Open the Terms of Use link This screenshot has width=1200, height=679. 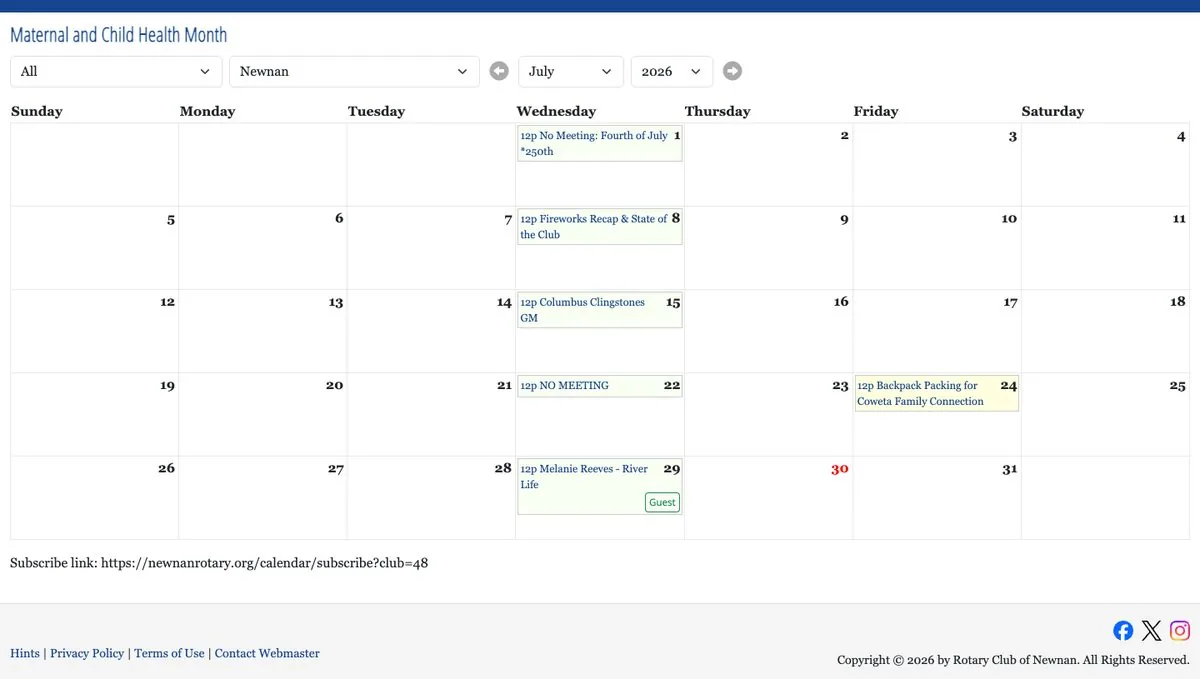169,653
